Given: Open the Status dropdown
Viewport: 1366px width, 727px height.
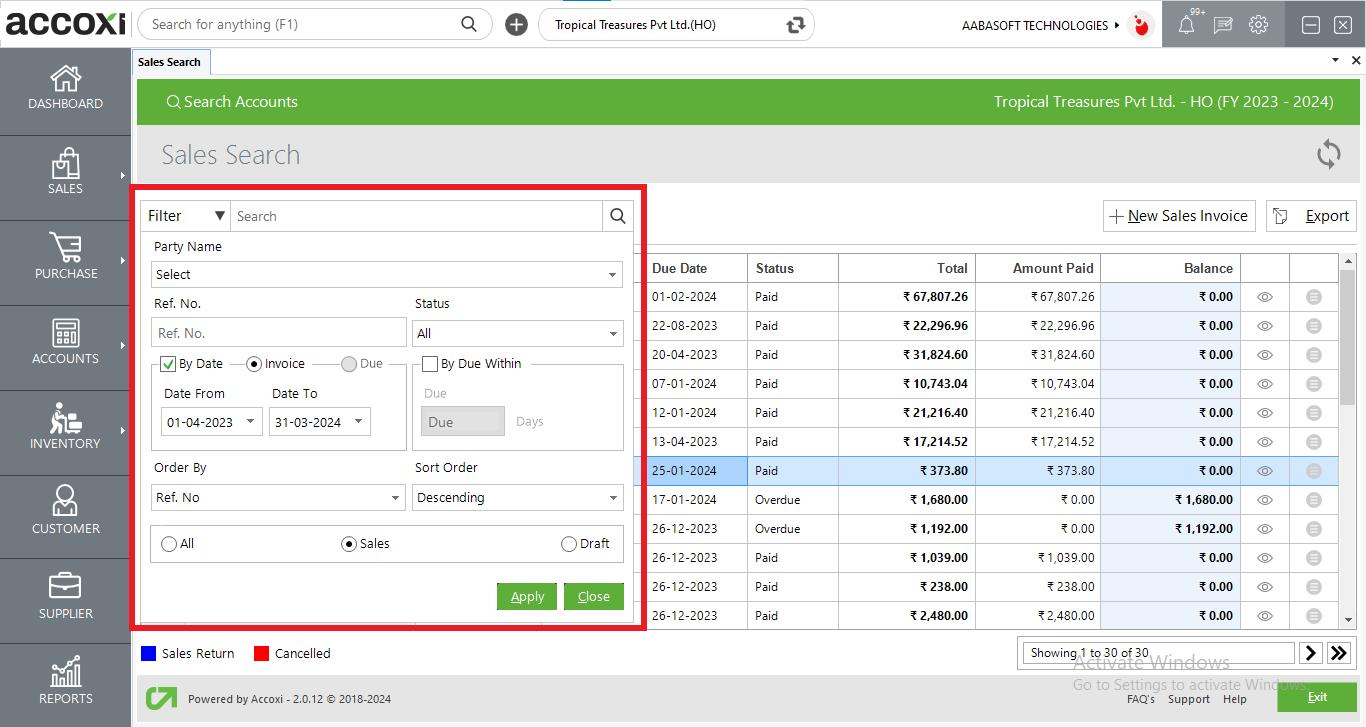Looking at the screenshot, I should pos(517,333).
